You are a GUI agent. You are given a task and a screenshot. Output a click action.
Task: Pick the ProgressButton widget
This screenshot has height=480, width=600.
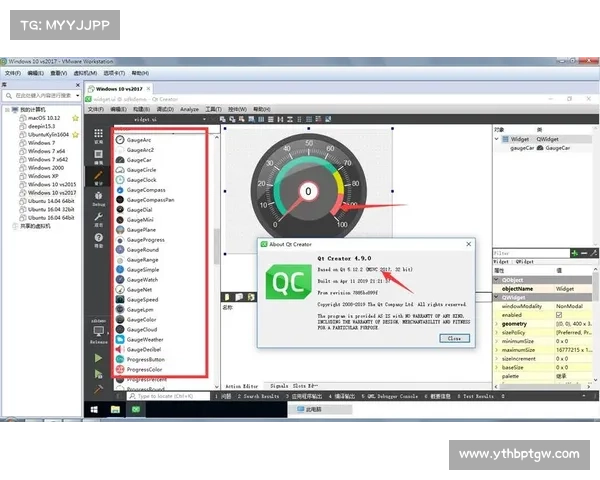tap(145, 359)
